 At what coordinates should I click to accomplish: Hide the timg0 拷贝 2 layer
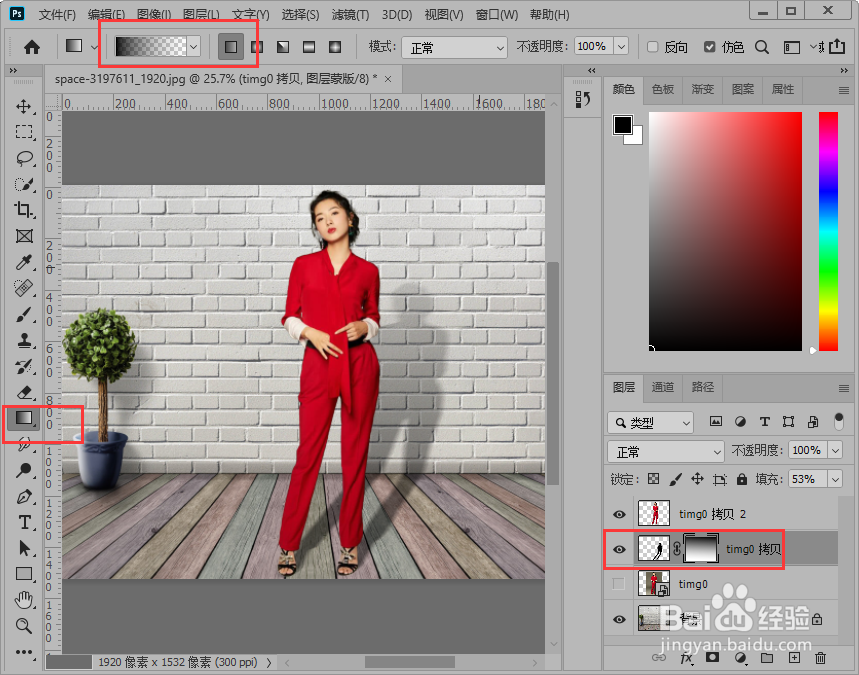619,514
